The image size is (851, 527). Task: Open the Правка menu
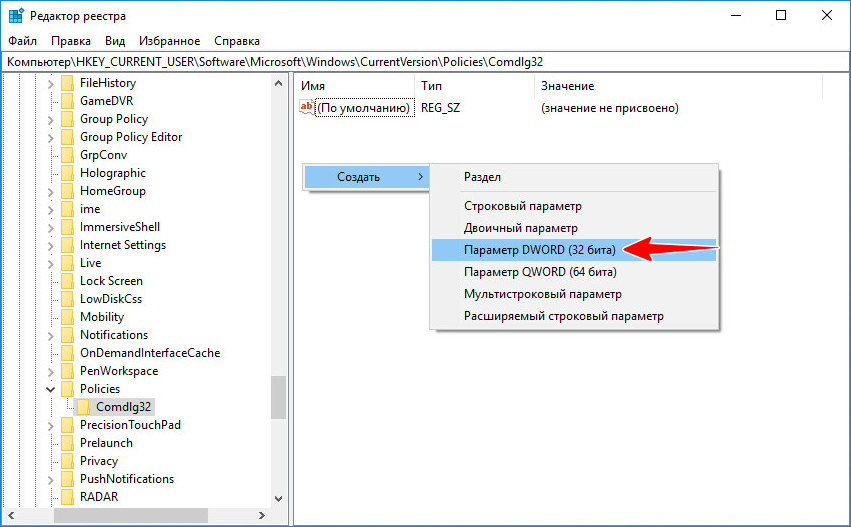point(71,41)
